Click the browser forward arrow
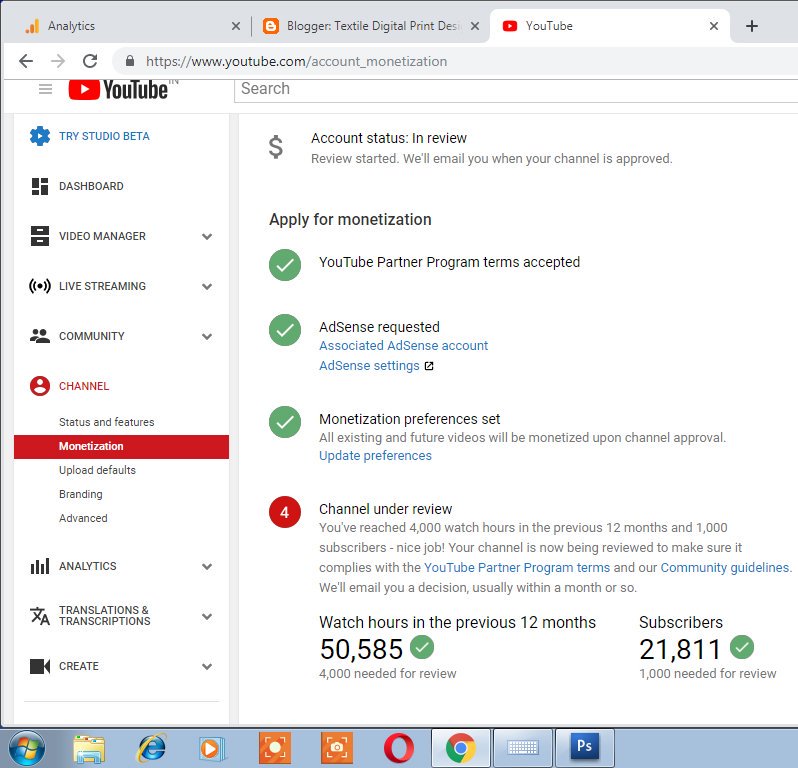This screenshot has height=768, width=798. (x=58, y=61)
